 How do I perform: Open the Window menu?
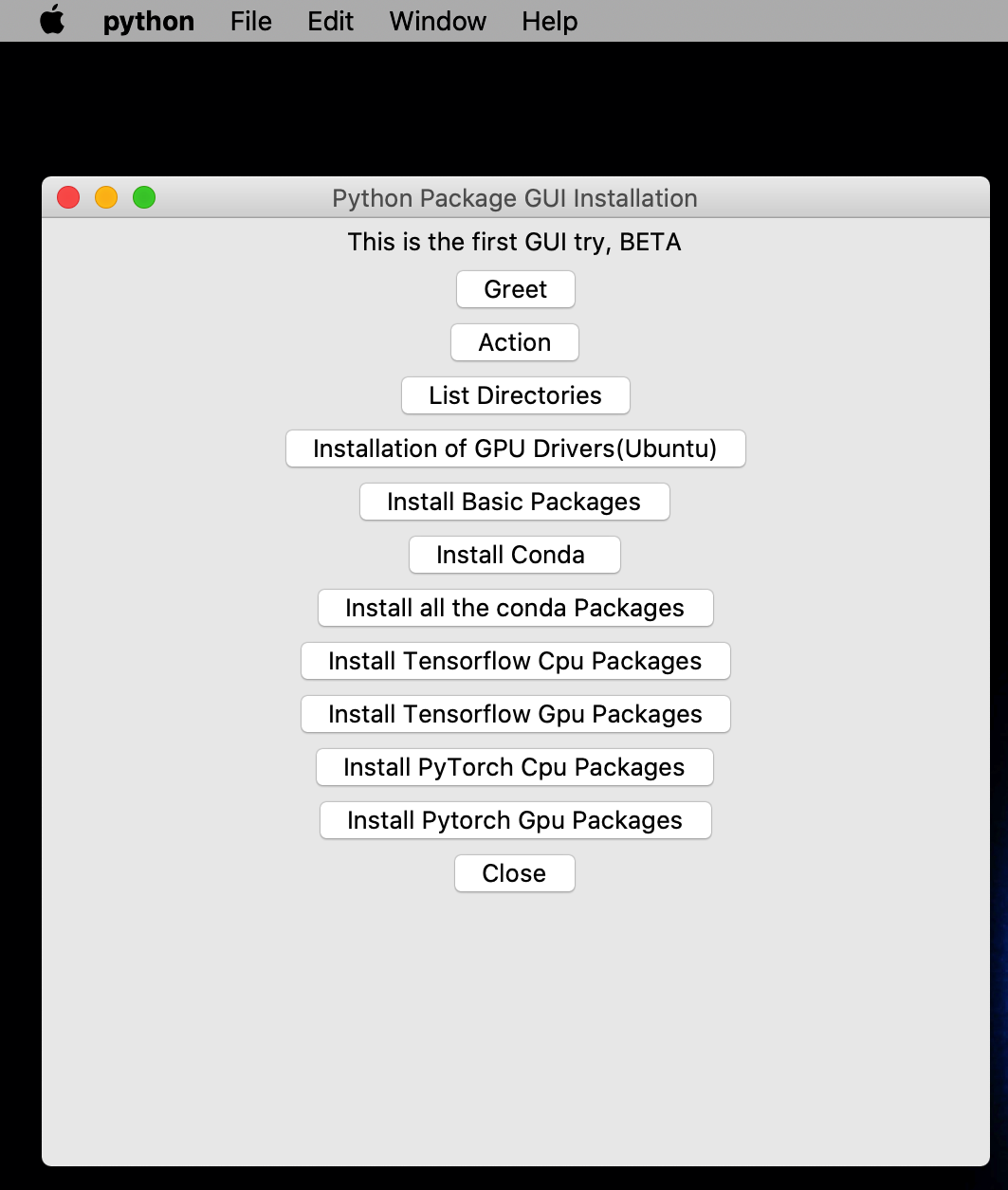coord(436,21)
